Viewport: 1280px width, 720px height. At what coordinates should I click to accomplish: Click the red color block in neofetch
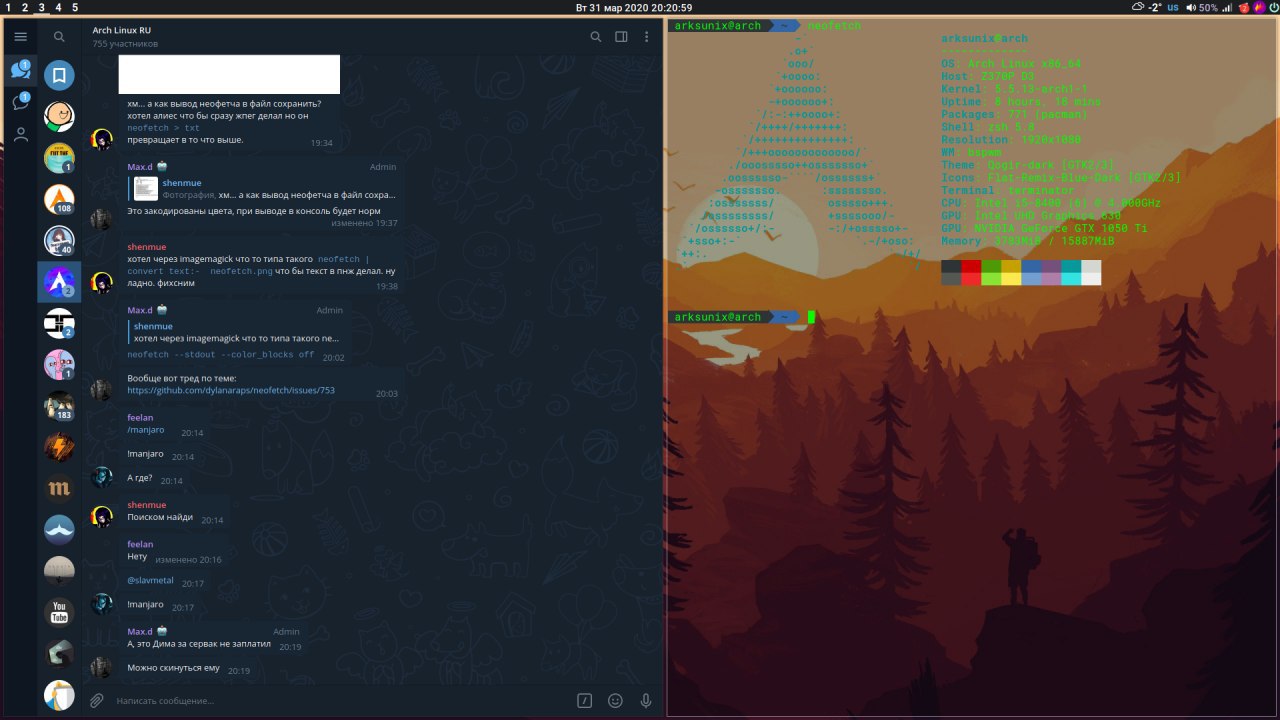click(971, 273)
